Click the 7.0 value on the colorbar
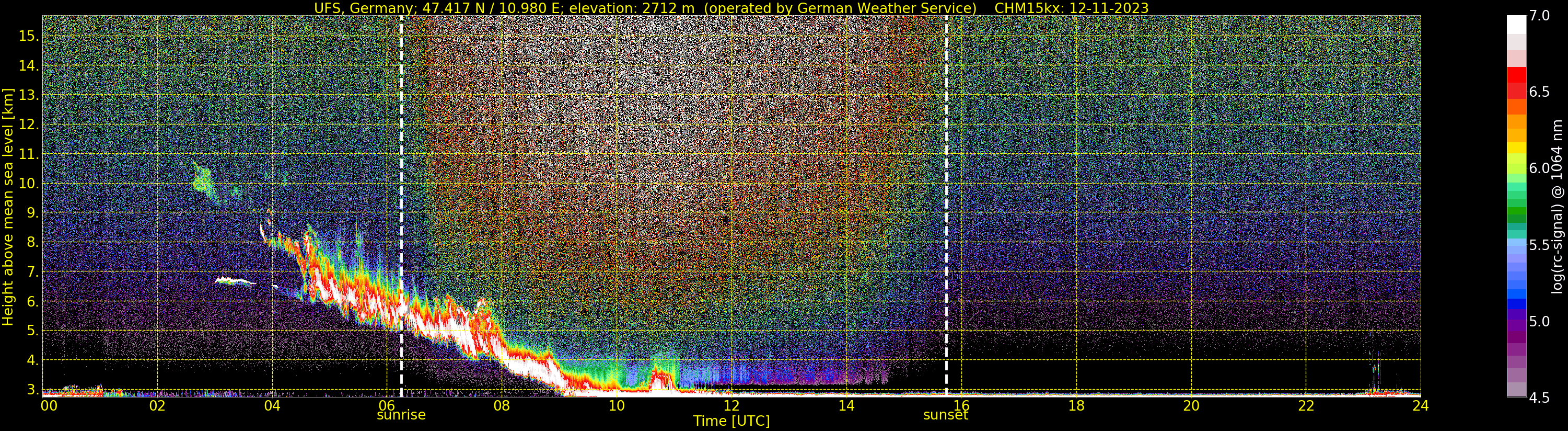Screen dimensions: 1568x431 [x=1539, y=15]
